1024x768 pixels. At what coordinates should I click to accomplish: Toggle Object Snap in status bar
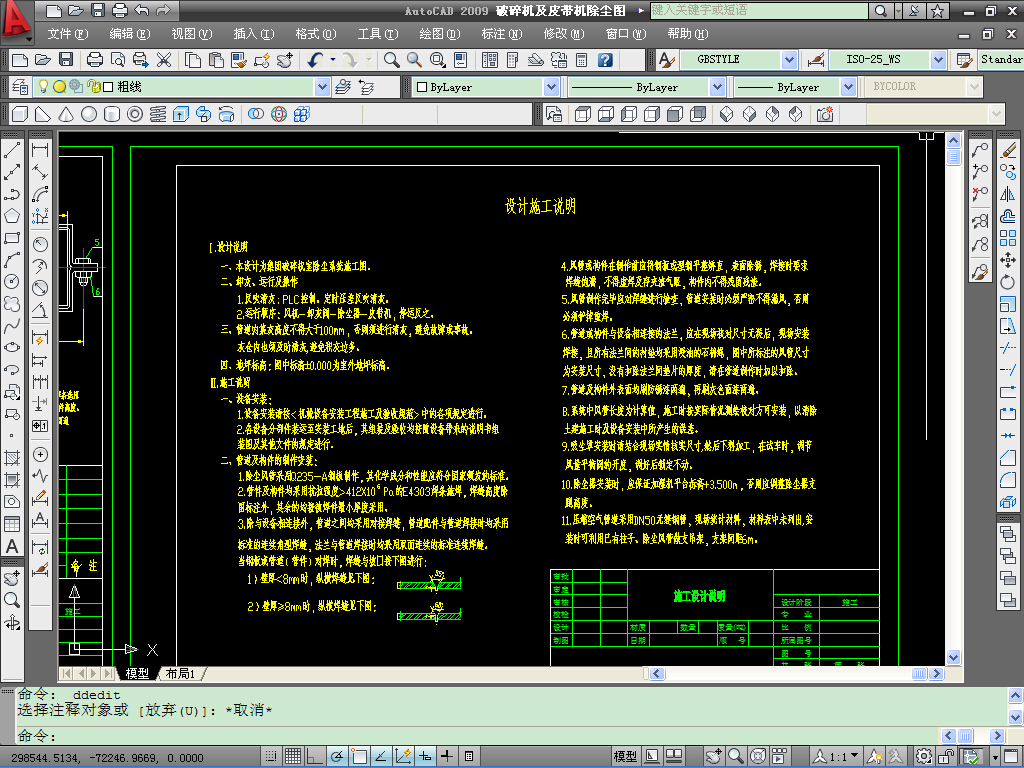coord(359,756)
